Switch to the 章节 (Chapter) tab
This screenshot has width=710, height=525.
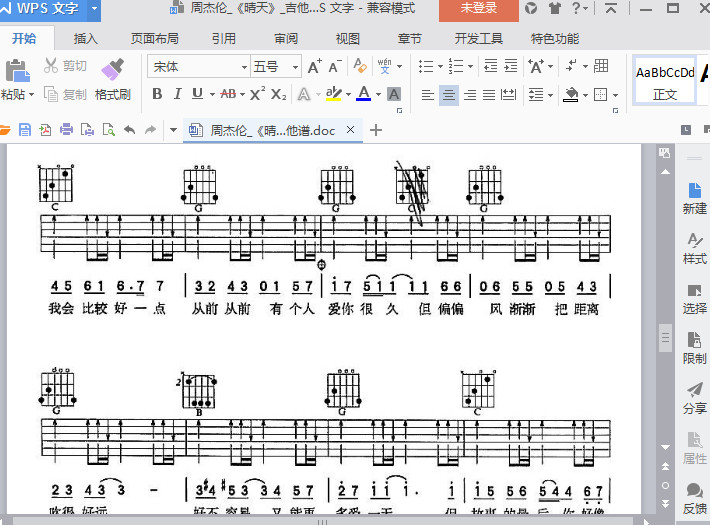(409, 39)
